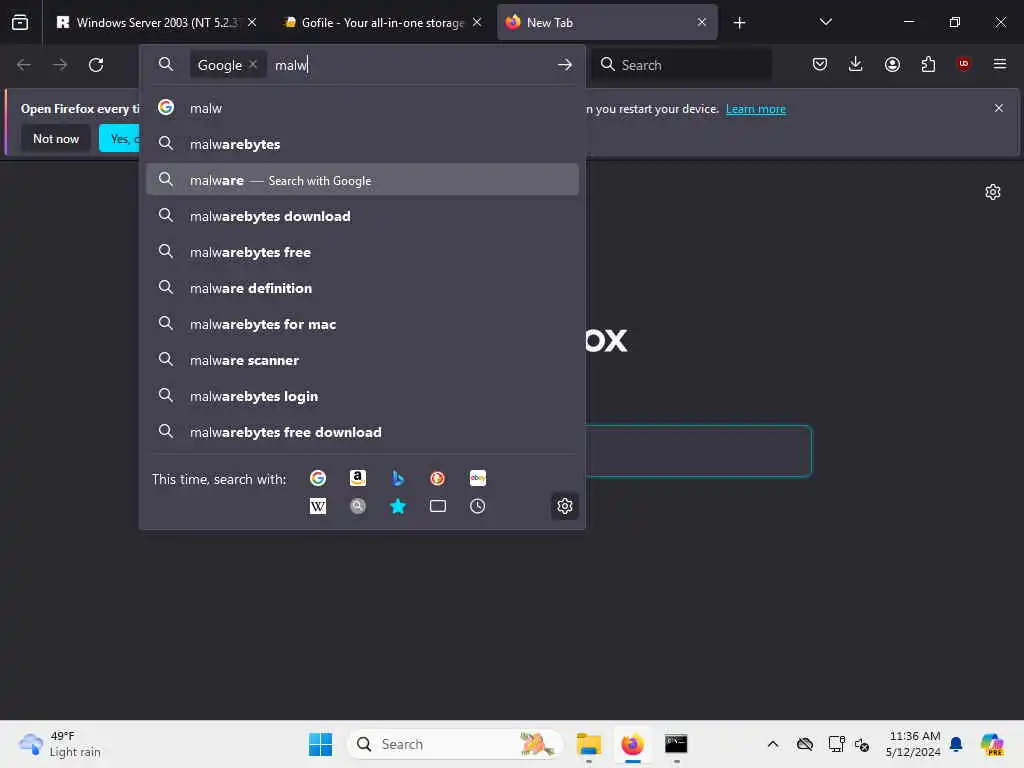This screenshot has width=1024, height=768.
Task: Open the uBlock Origin extension icon
Action: coord(963,63)
